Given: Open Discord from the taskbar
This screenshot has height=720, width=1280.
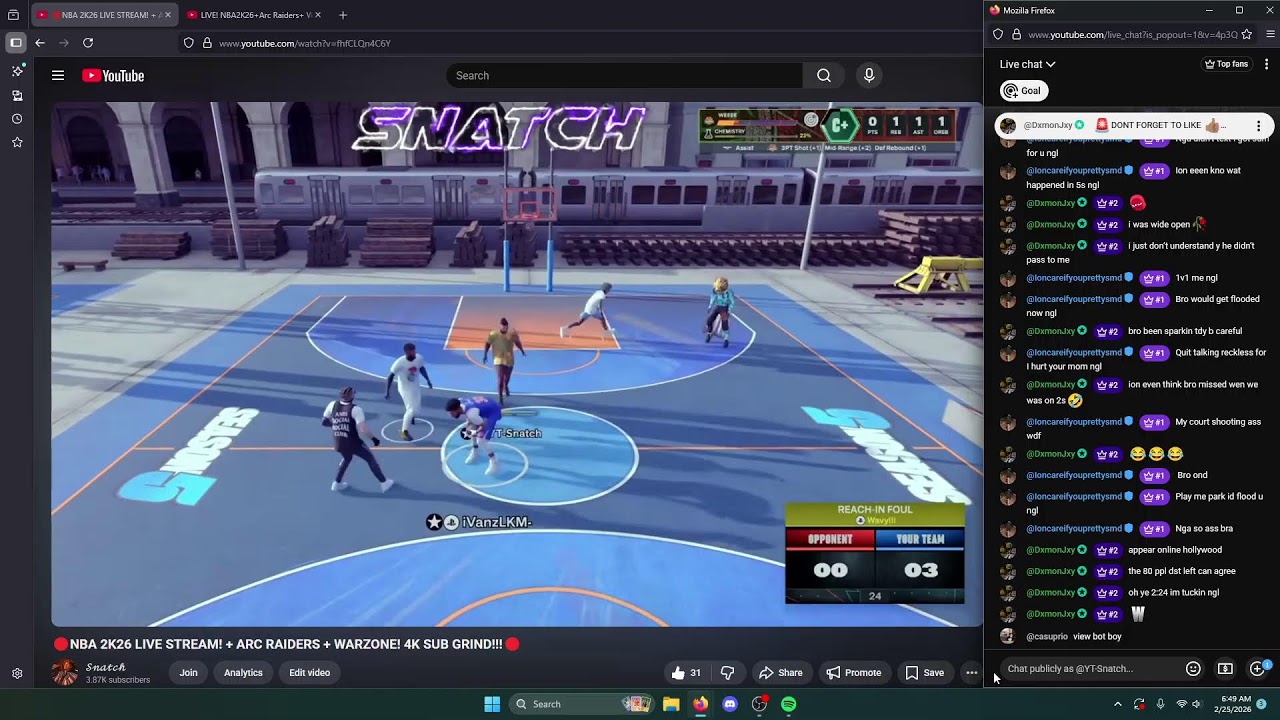Looking at the screenshot, I should (x=730, y=704).
